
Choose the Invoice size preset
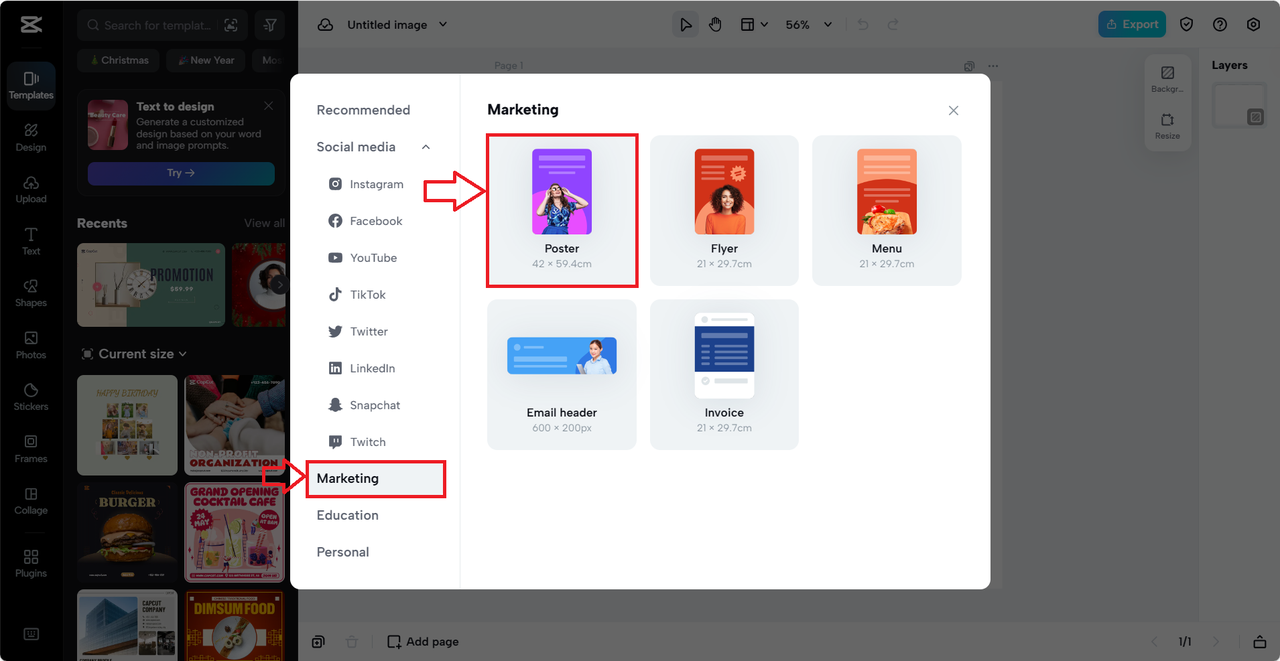[724, 375]
